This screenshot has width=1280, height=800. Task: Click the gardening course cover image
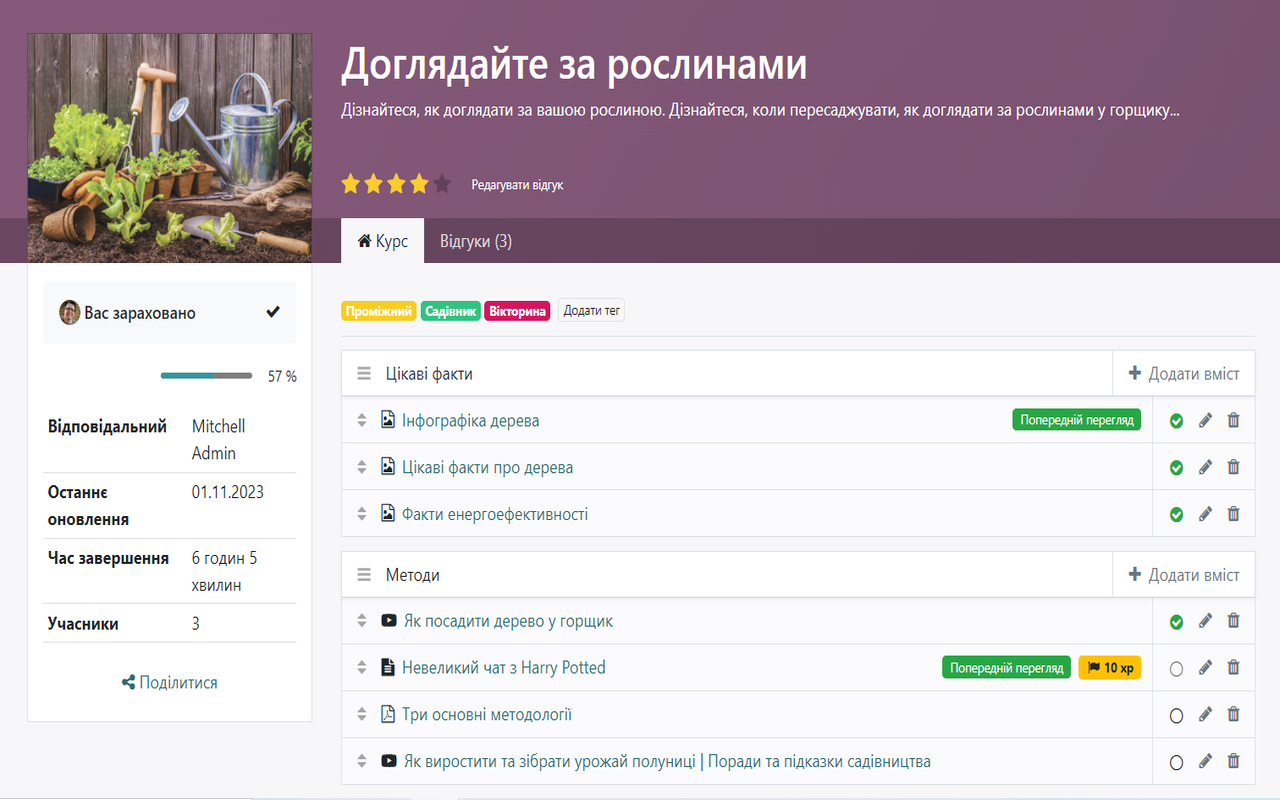(169, 148)
